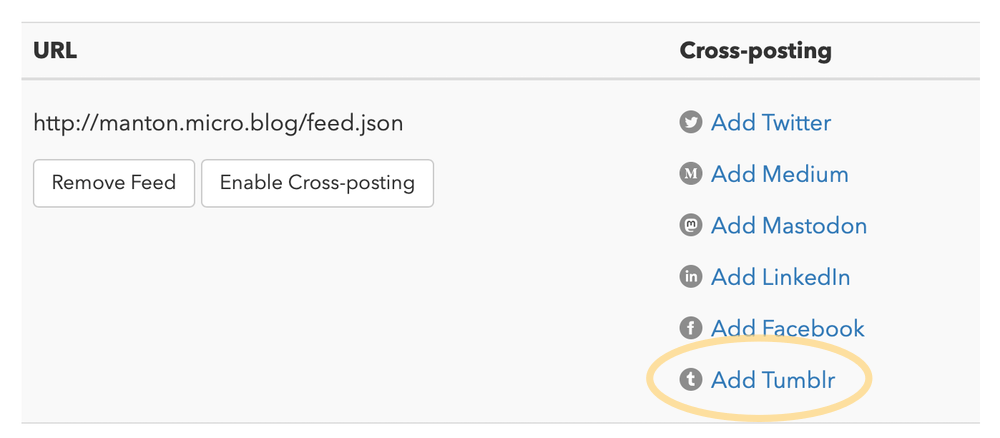Click the Add Tumblr link text
The height and width of the screenshot is (438, 1000).
[x=772, y=380]
